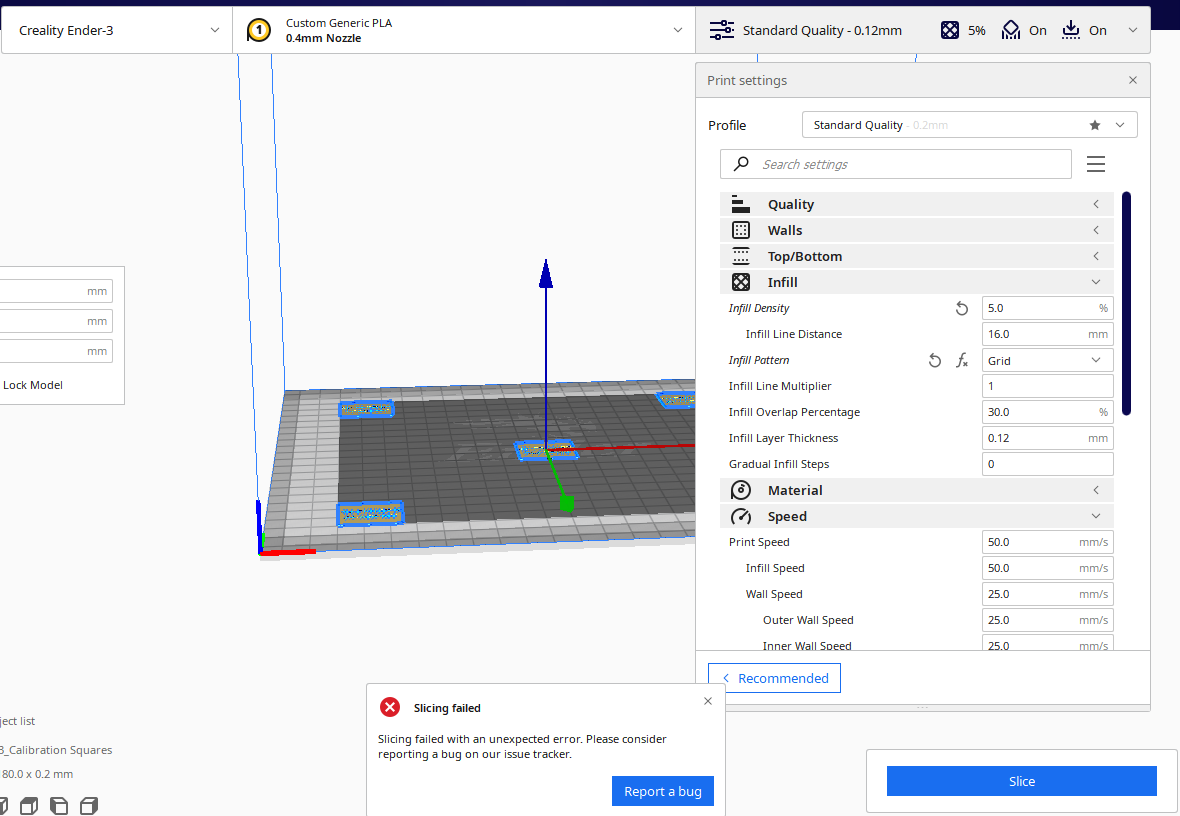Reset the Infill Pattern setting
Viewport: 1180px width, 816px height.
935,361
